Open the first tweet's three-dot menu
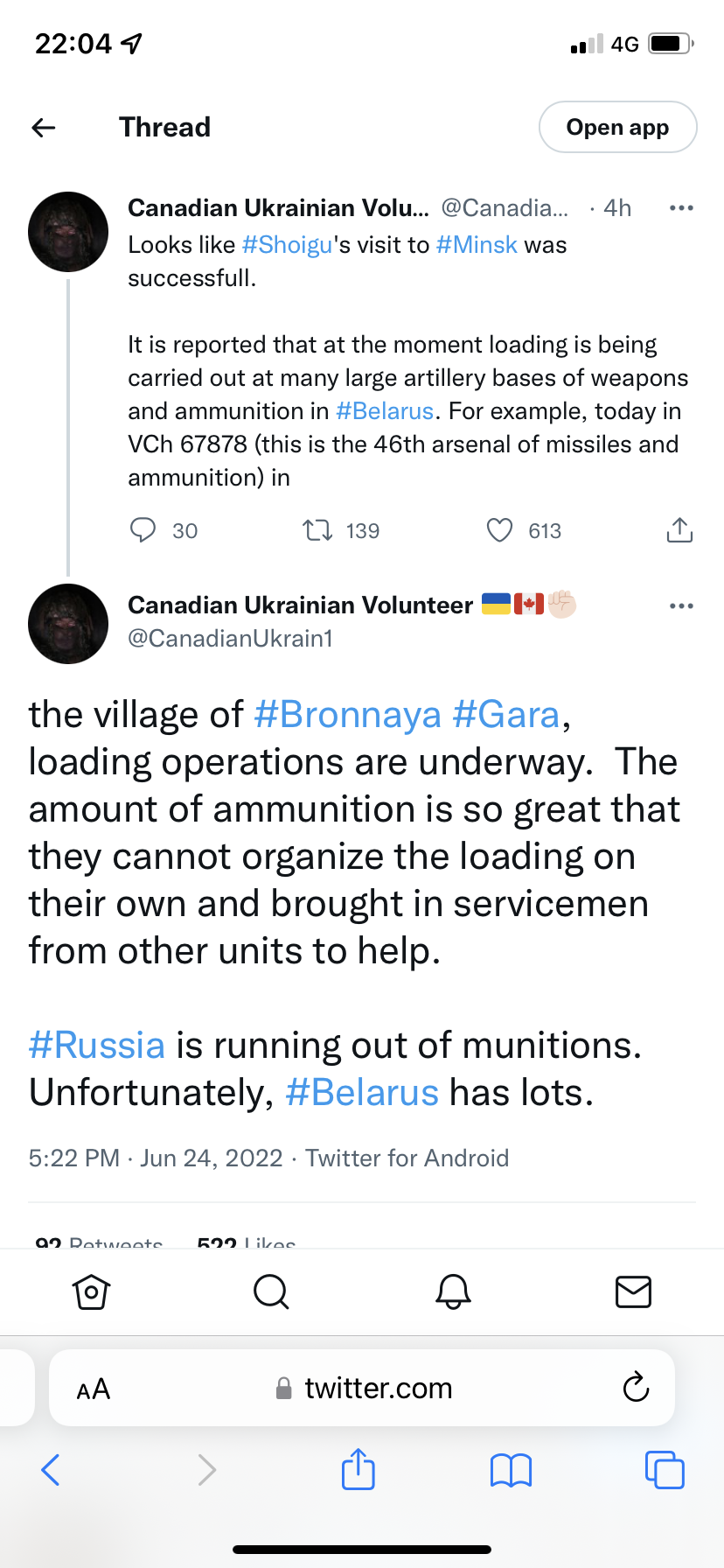 (680, 208)
